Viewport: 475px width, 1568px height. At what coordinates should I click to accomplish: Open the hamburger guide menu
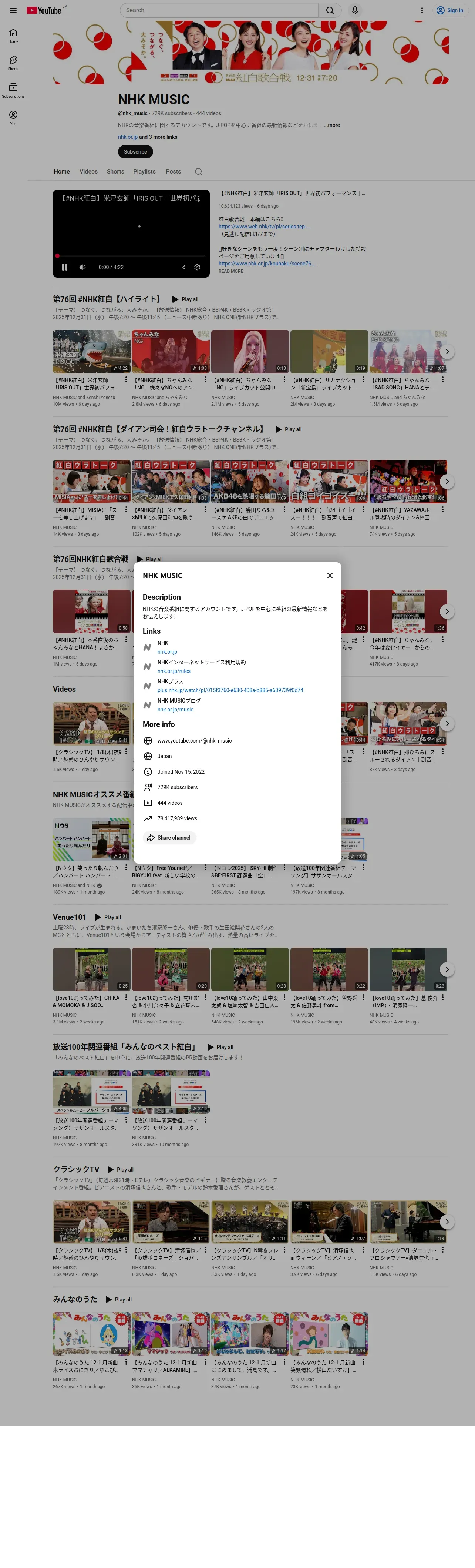click(x=13, y=10)
